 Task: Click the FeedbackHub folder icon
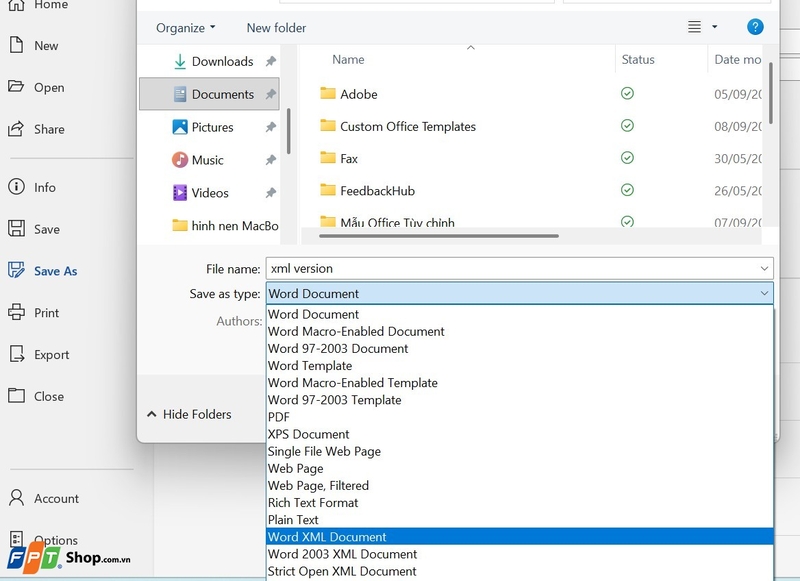click(328, 190)
